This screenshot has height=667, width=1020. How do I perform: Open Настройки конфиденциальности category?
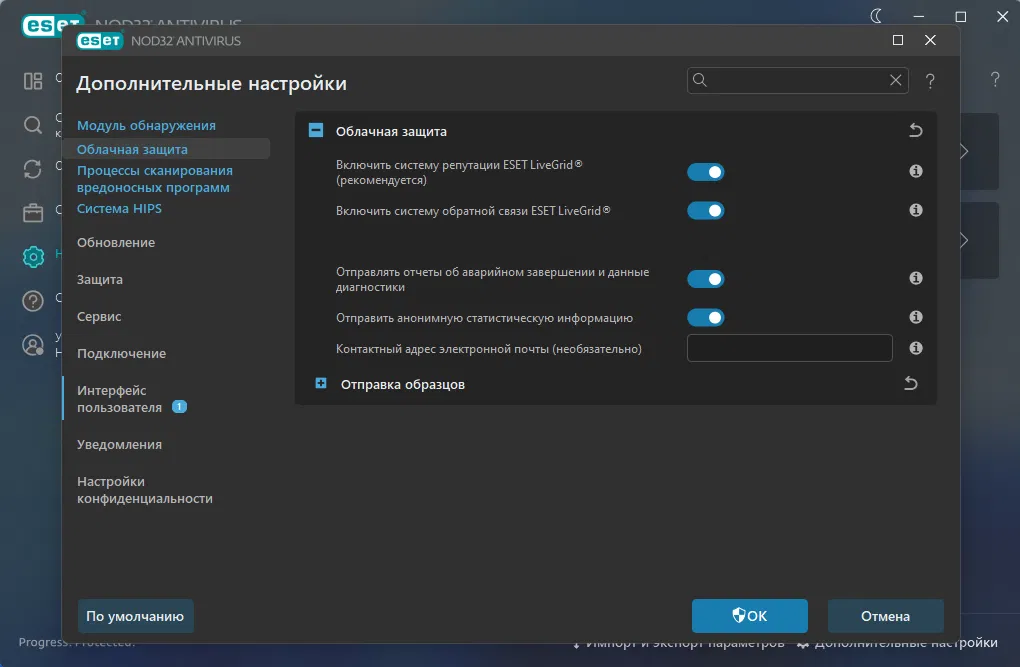click(144, 490)
